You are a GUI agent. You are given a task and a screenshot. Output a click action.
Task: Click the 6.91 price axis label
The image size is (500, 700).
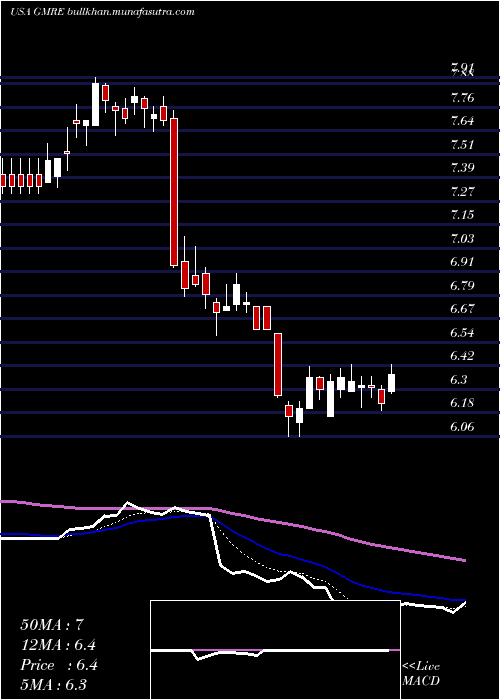point(462,262)
